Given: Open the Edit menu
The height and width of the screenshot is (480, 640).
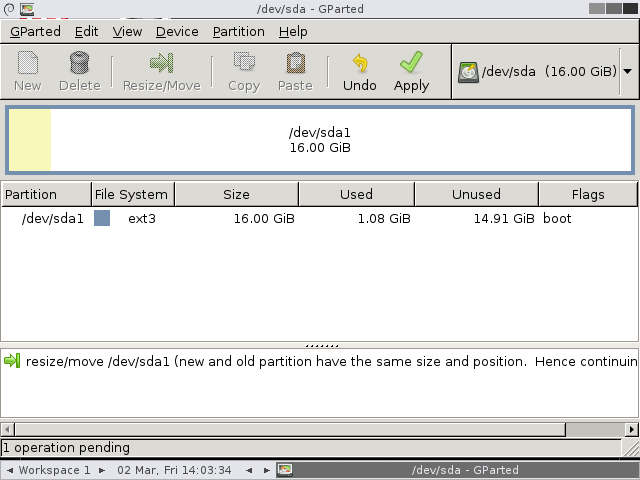Looking at the screenshot, I should pos(86,31).
